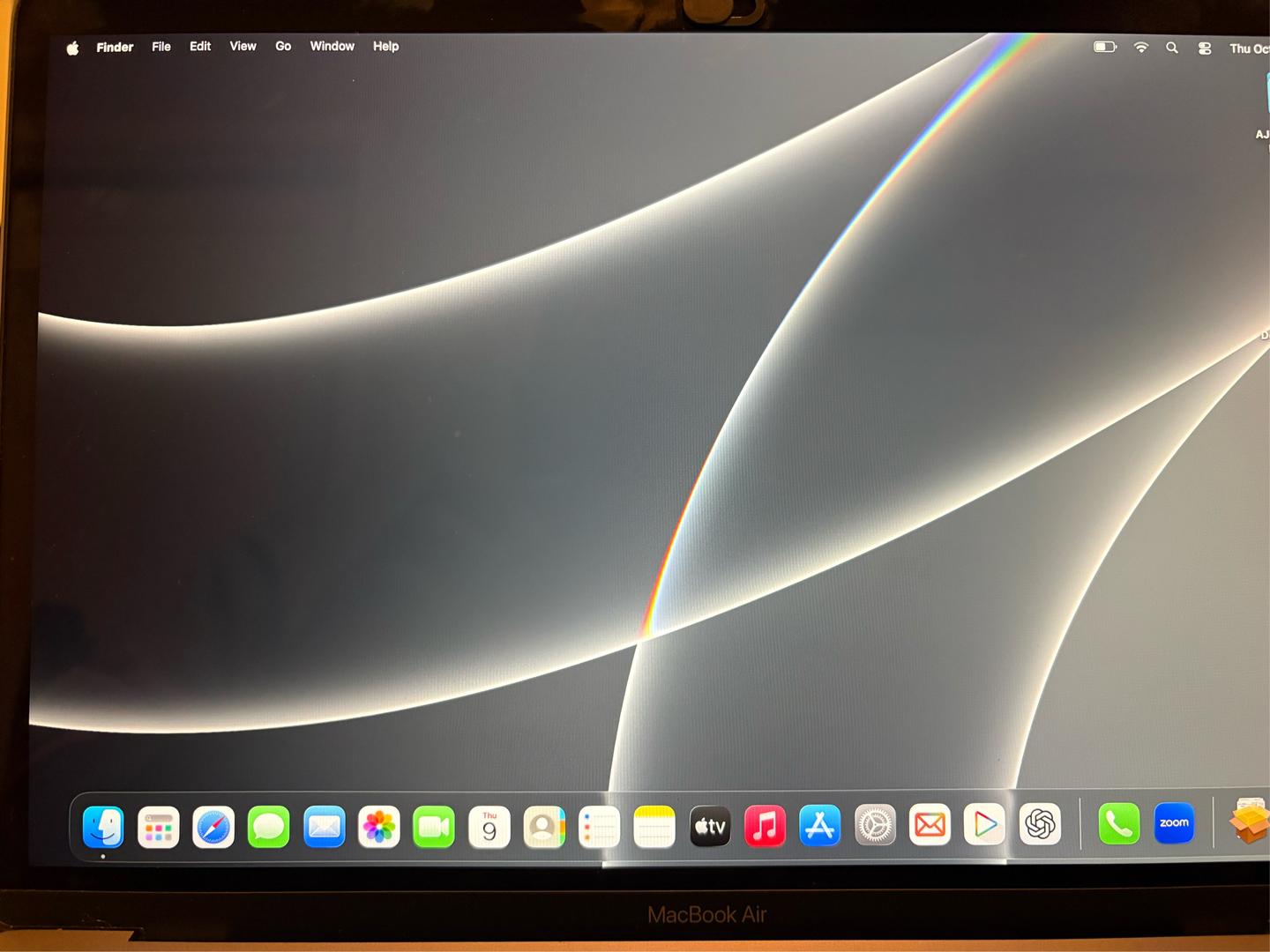Click the Spotlight search magnifier
This screenshot has height=952, width=1270.
1172,48
